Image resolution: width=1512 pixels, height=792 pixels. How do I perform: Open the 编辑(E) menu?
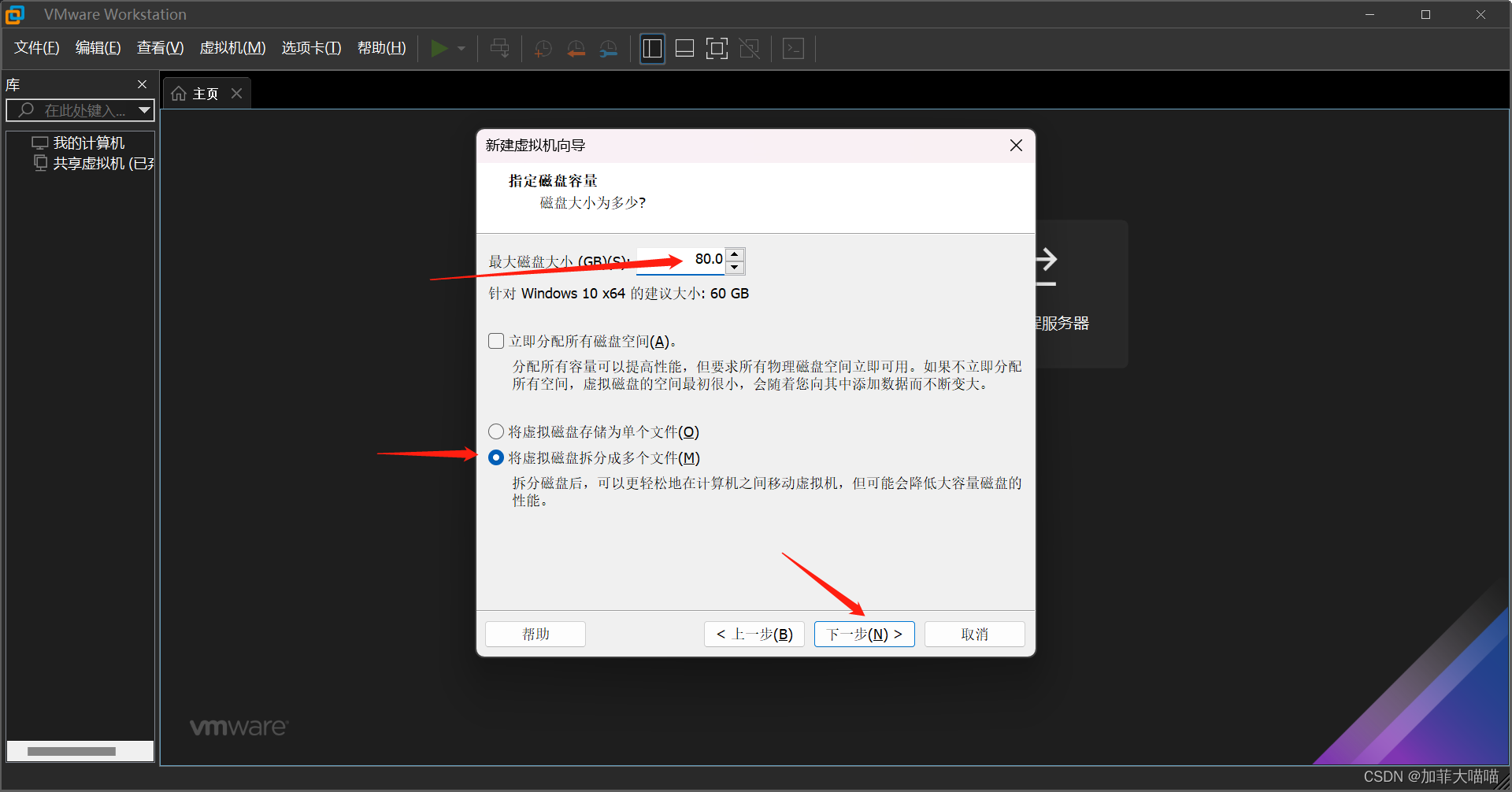click(x=98, y=48)
